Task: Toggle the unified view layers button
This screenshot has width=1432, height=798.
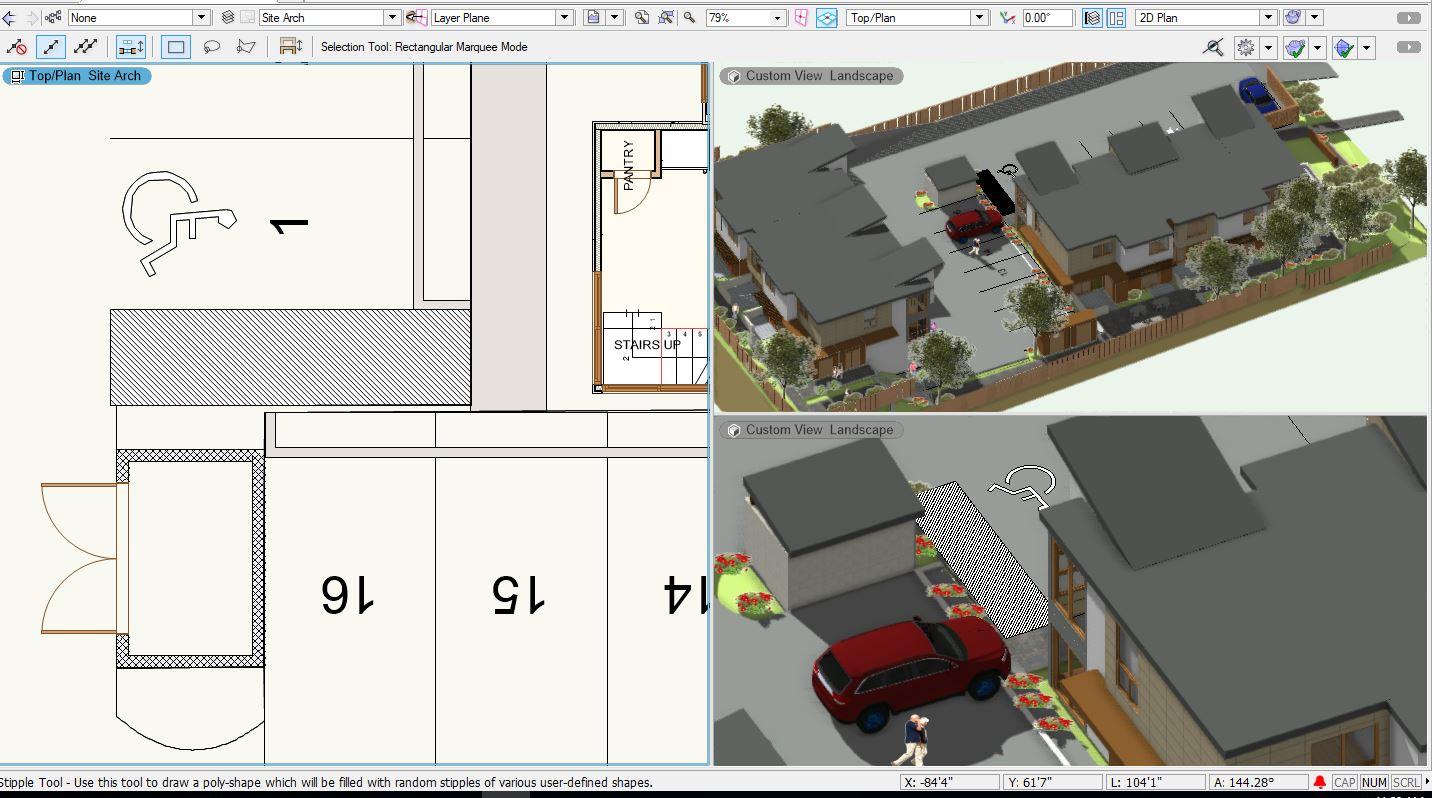Action: click(1092, 18)
